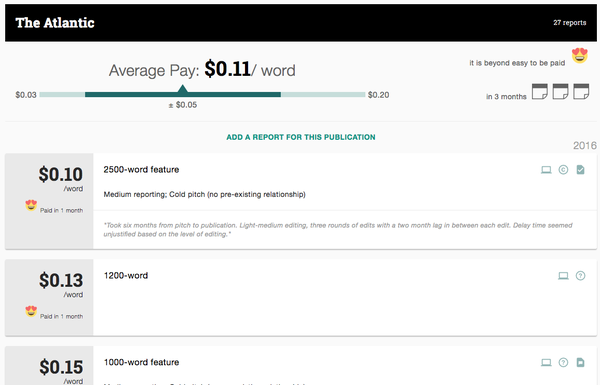
Task: Click the '$0.10' per word rate
Action: pyautogui.click(x=60, y=175)
